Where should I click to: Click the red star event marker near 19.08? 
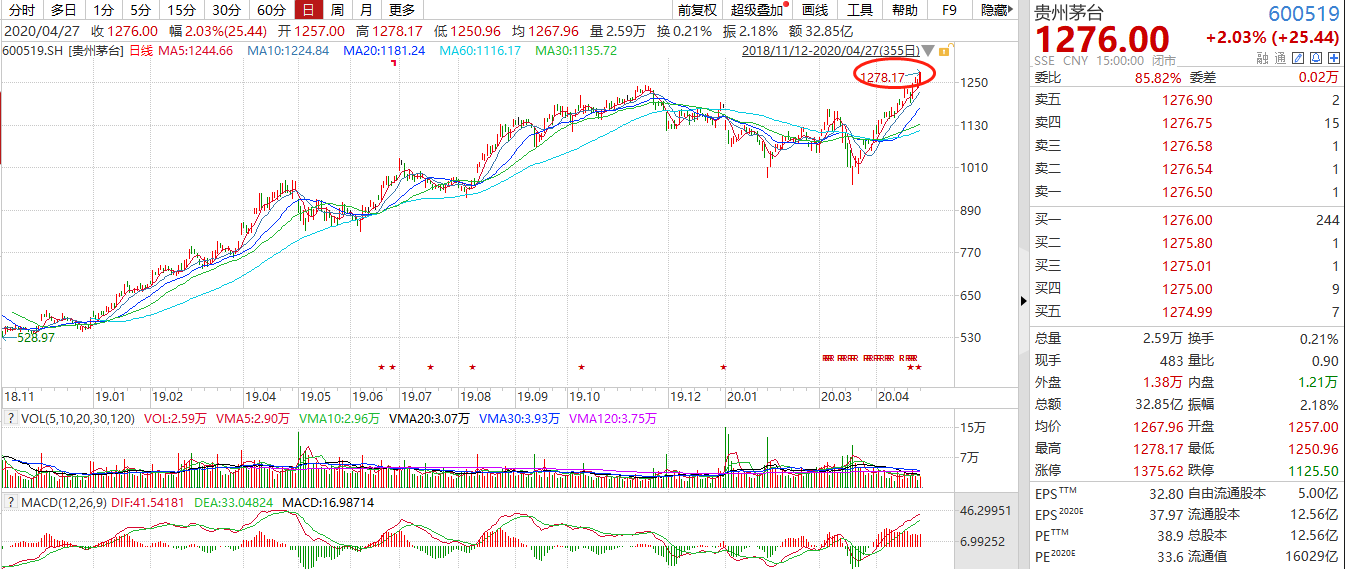point(472,368)
